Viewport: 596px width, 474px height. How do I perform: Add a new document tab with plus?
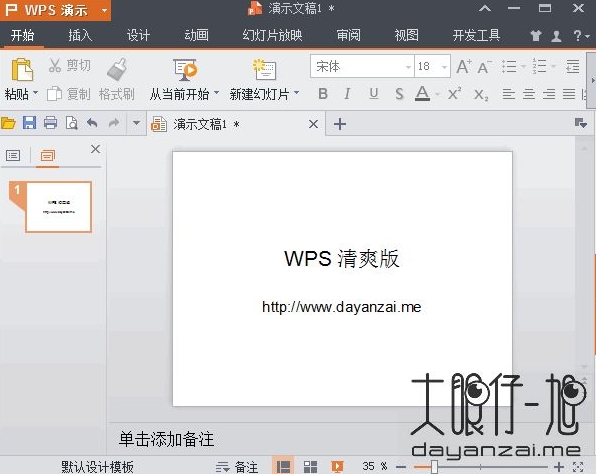click(x=339, y=124)
